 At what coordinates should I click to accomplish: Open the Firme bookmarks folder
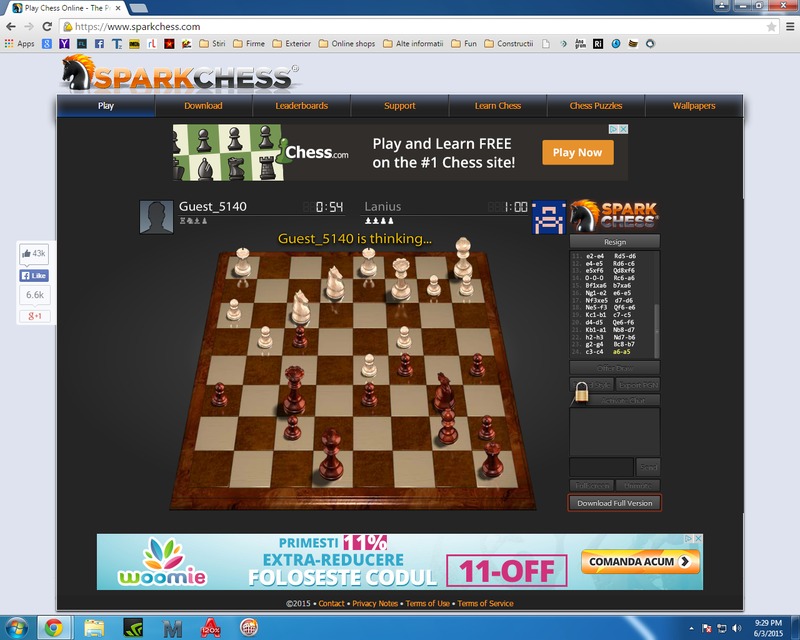248,44
